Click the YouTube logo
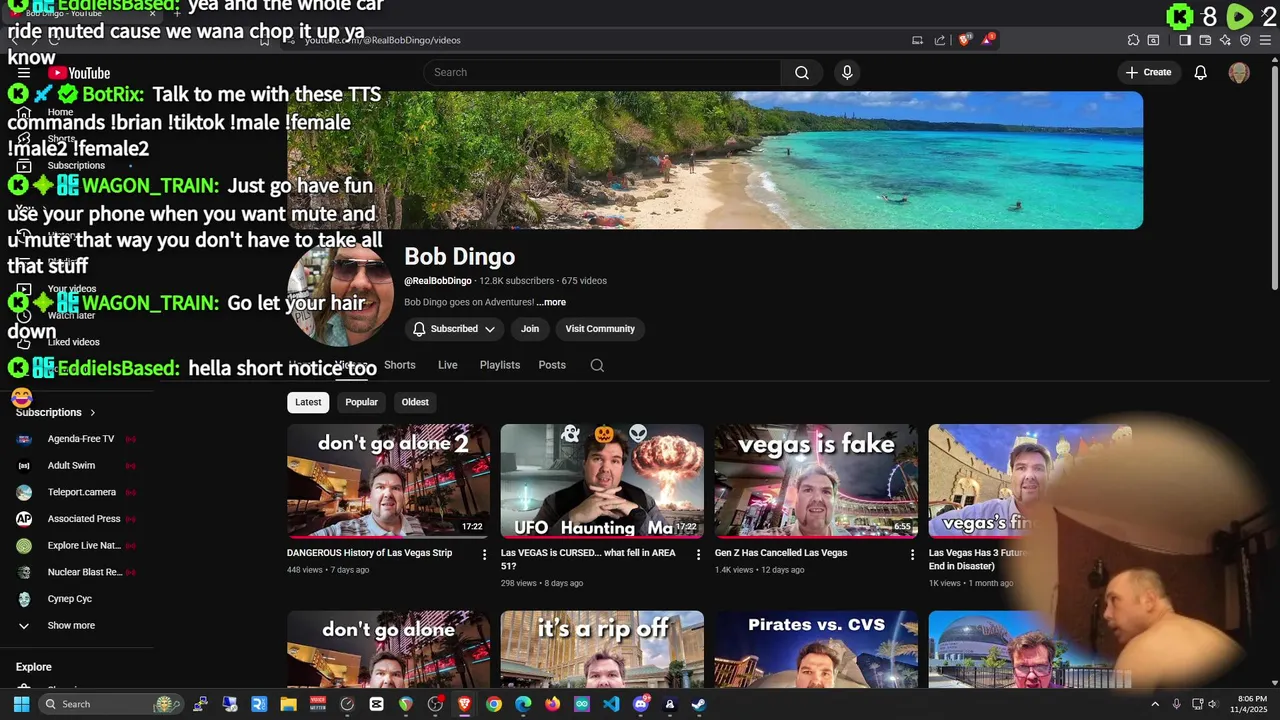Viewport: 1280px width, 720px height. 79,73
